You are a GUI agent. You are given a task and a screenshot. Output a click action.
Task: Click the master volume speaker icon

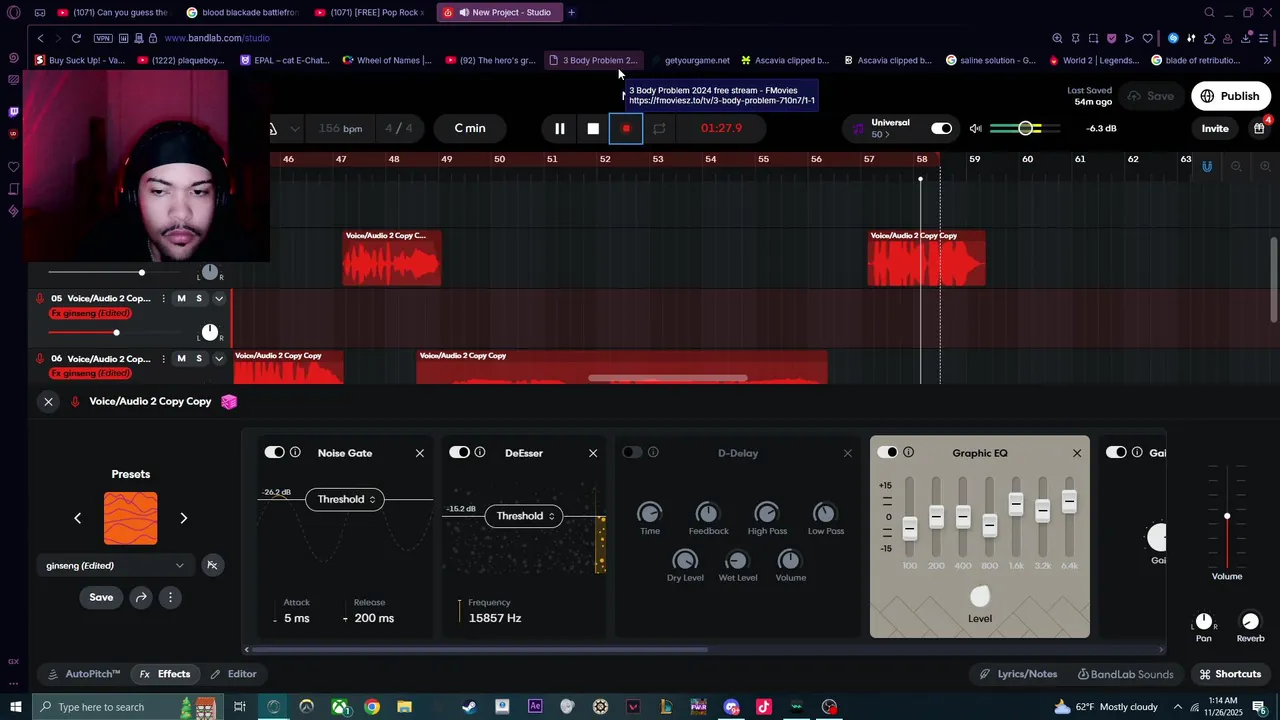tap(975, 128)
